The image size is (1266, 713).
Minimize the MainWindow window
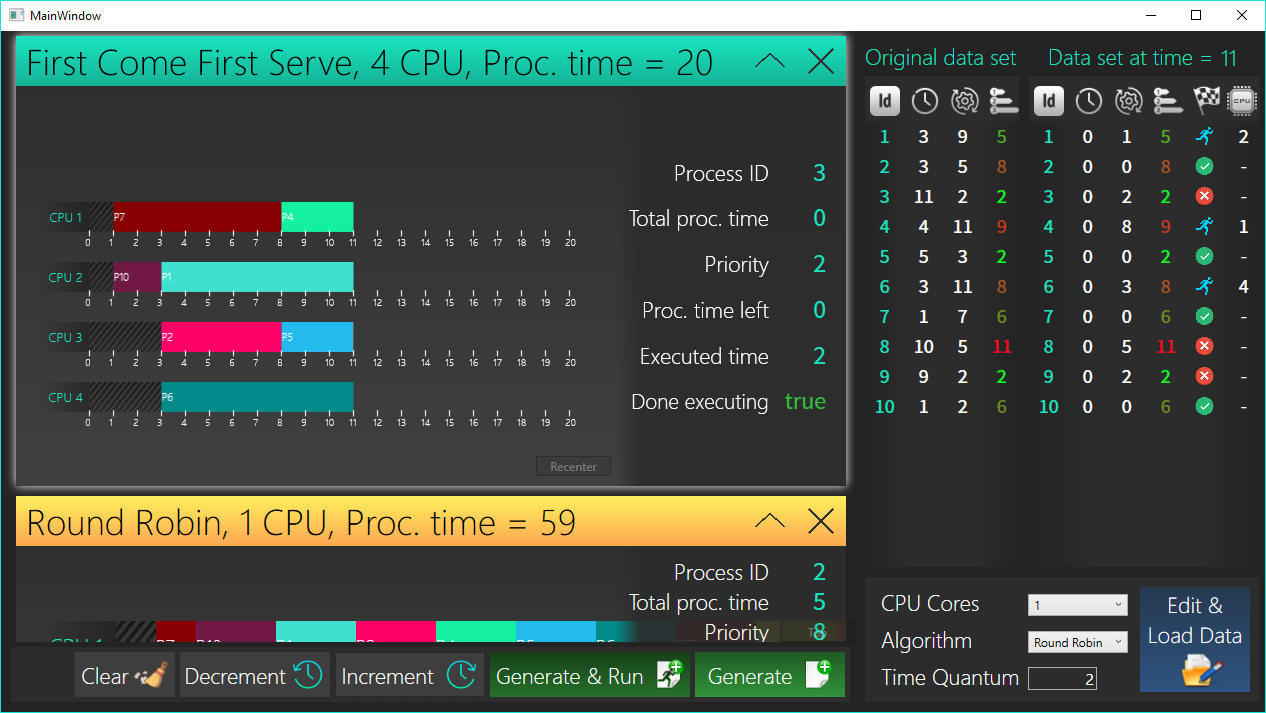coord(1150,15)
